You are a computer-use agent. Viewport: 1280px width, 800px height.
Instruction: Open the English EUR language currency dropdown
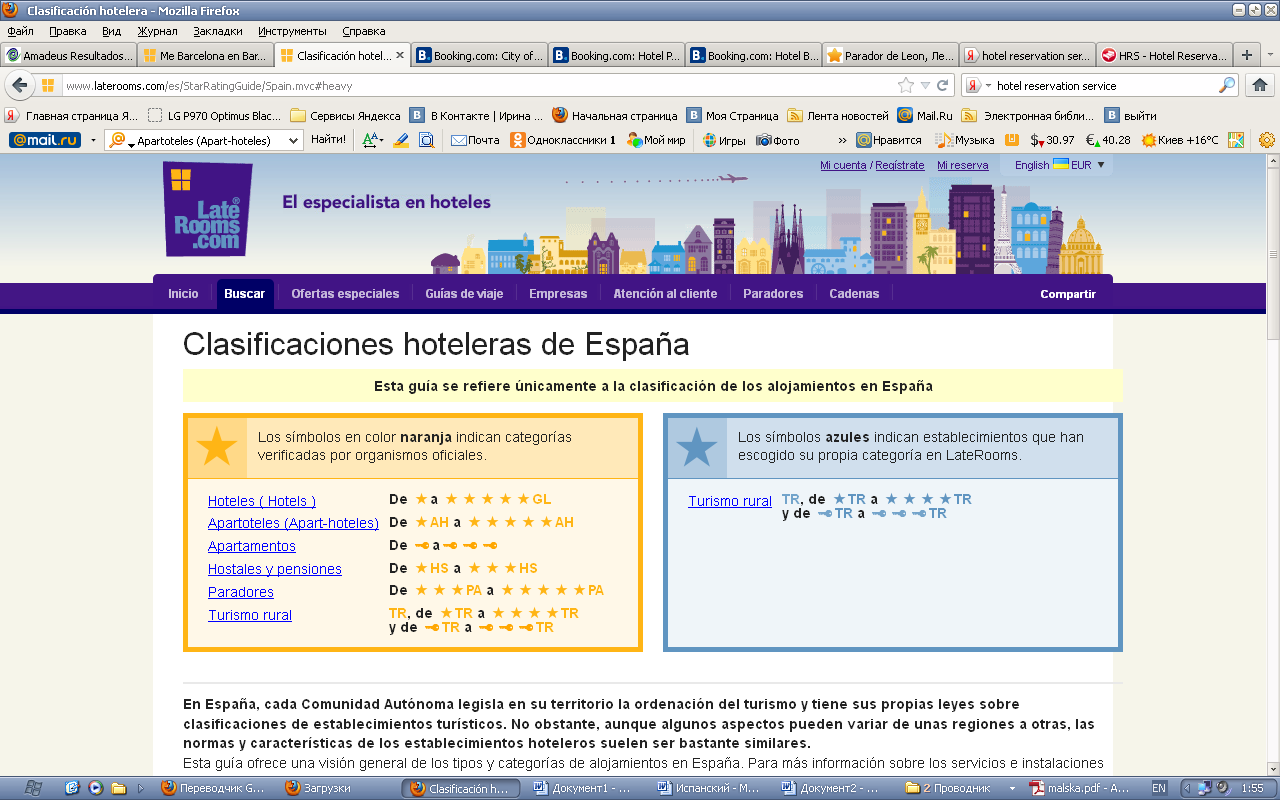point(1060,165)
